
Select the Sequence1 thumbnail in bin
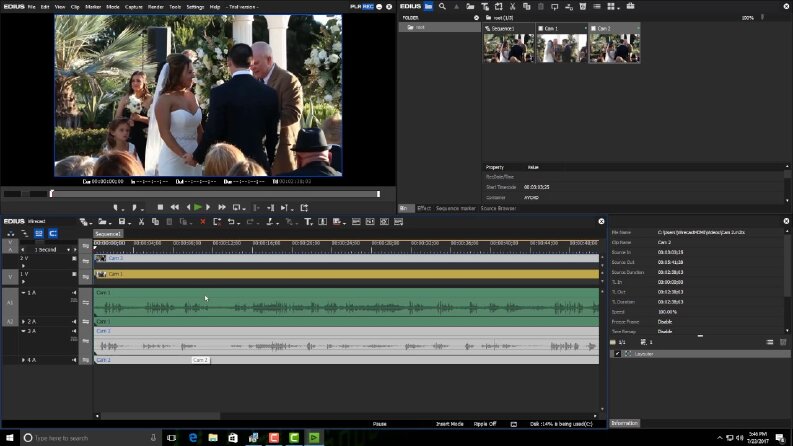tap(509, 44)
